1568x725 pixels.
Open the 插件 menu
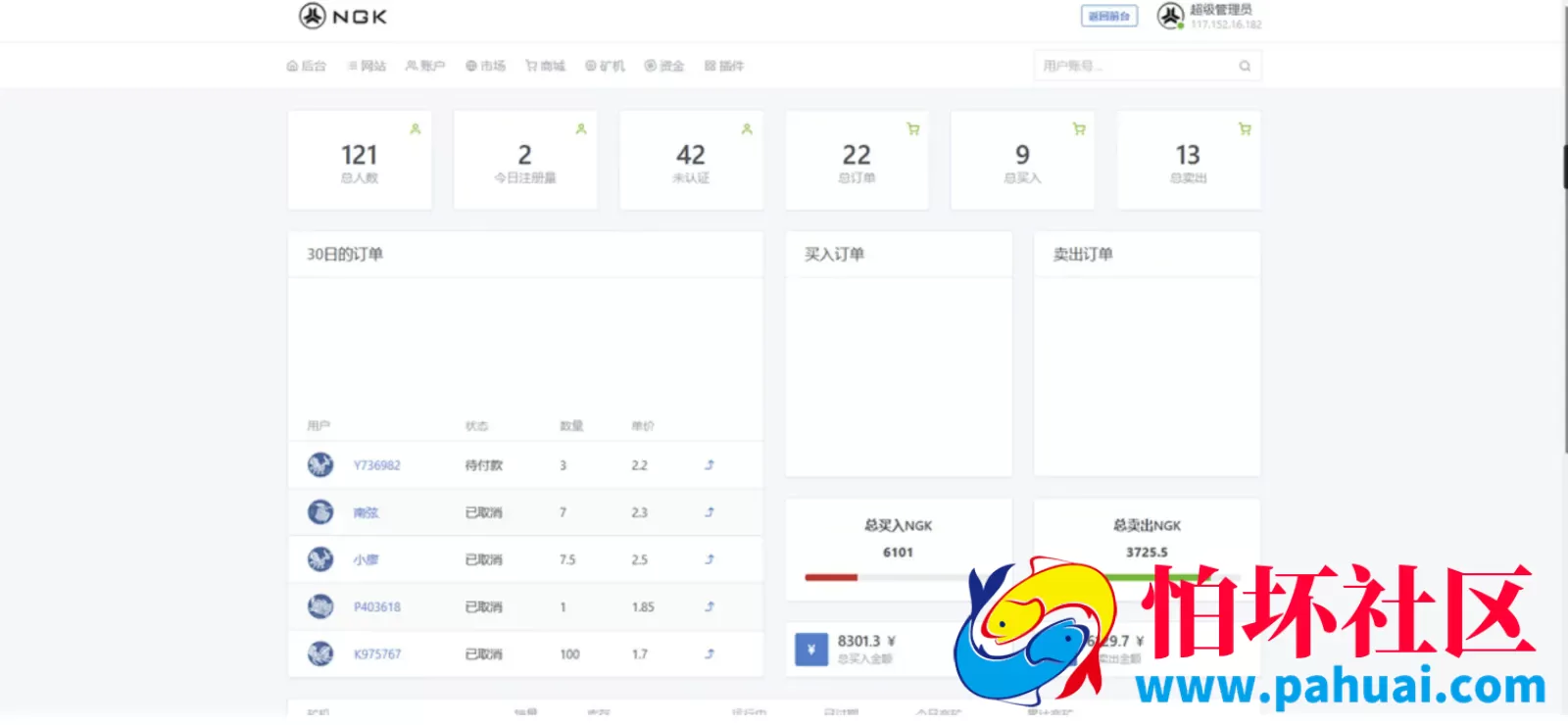pos(724,67)
